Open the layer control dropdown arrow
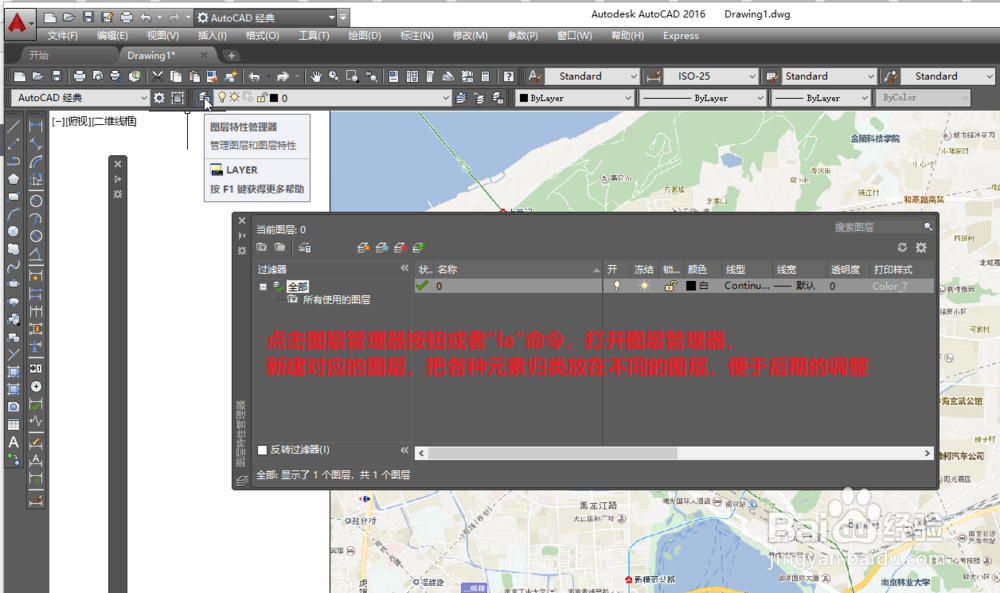The height and width of the screenshot is (593, 1000). (x=446, y=98)
